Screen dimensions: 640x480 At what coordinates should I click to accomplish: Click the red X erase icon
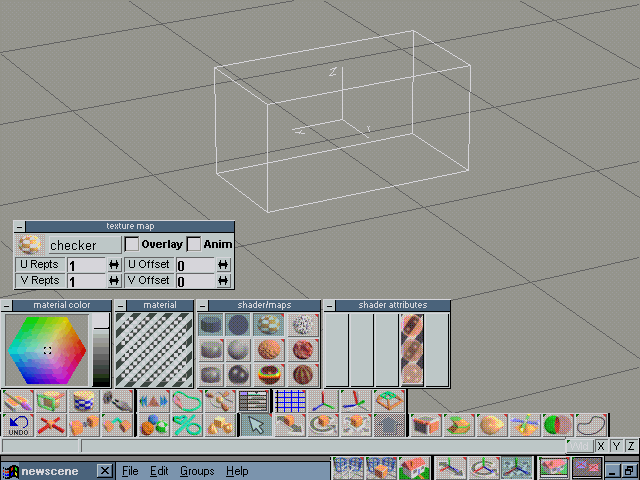coord(50,425)
